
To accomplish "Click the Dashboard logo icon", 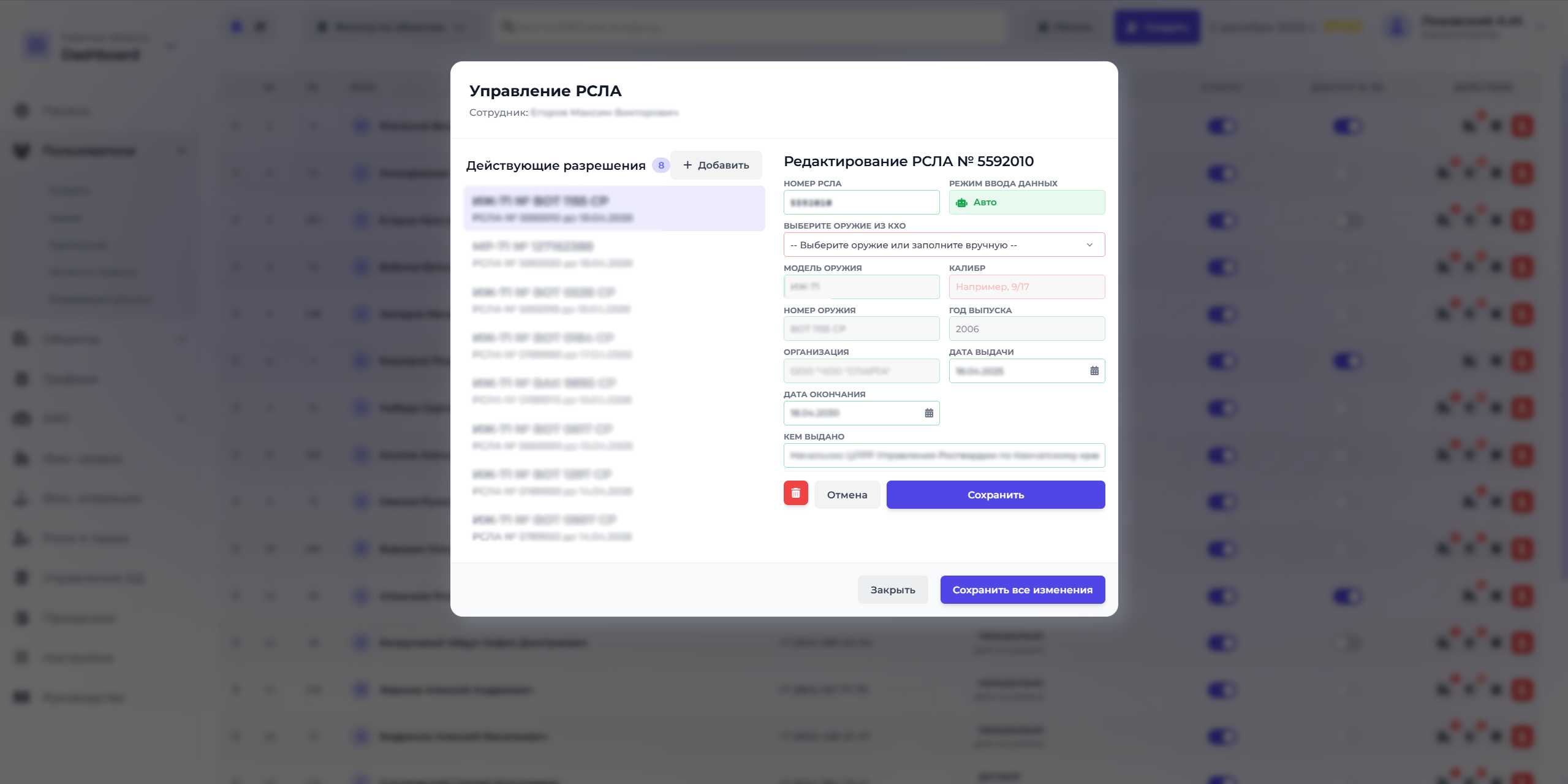I will click(x=37, y=46).
